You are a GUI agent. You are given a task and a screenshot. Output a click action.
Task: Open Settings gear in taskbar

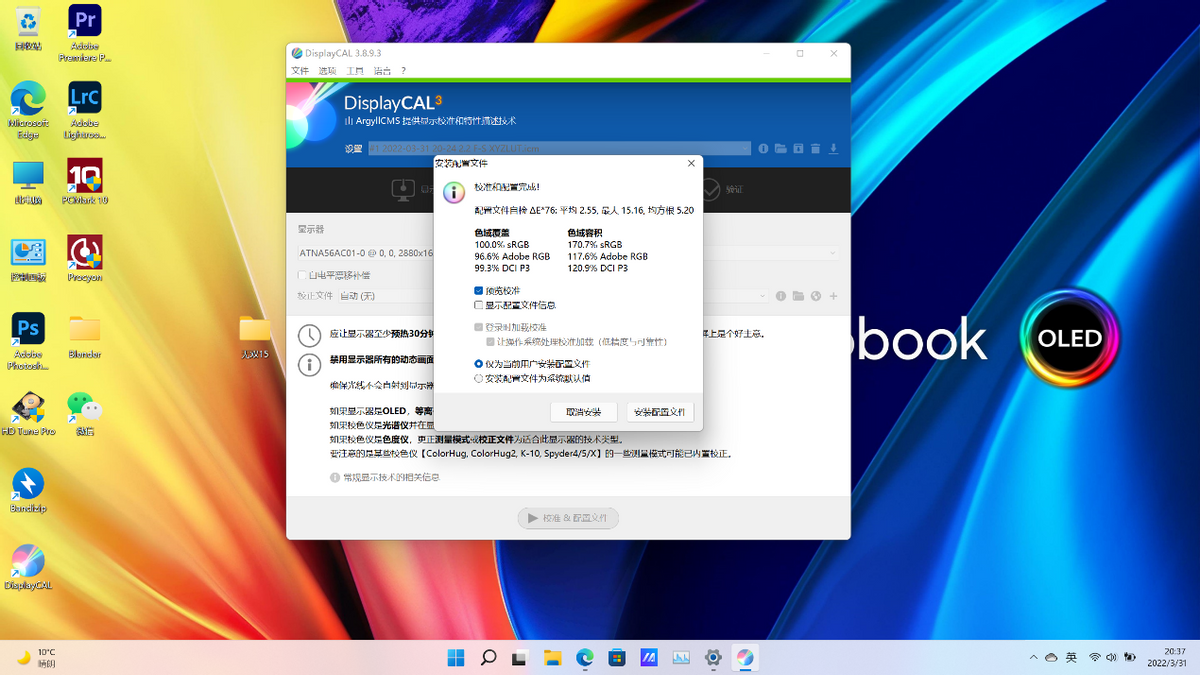click(x=713, y=657)
